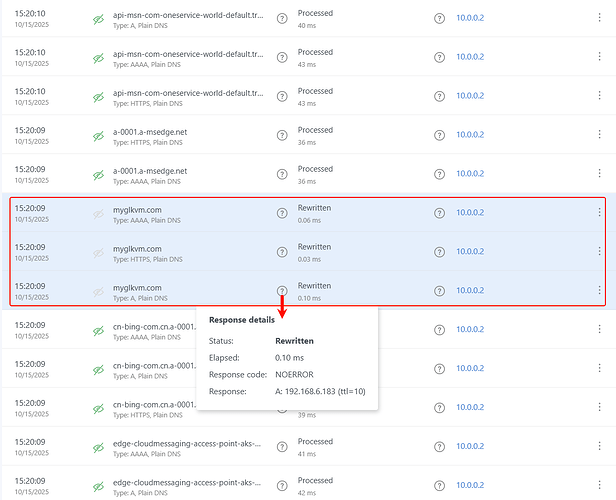Click the client info icon on myglkvm.com HTTPS row
The height and width of the screenshot is (500, 616).
tap(439, 252)
